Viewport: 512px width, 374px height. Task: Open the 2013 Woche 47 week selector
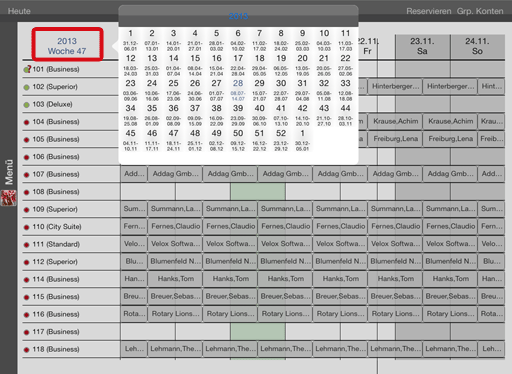67,46
